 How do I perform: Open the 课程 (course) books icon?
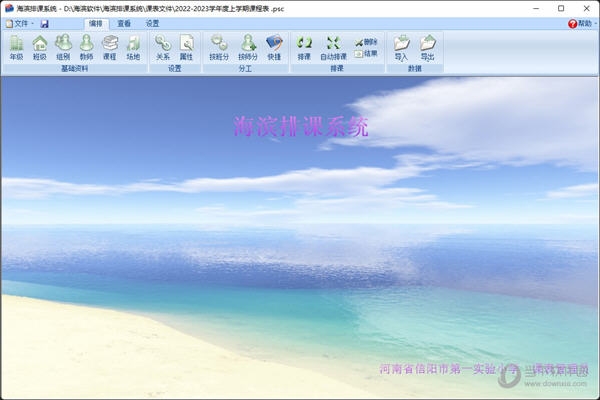110,47
